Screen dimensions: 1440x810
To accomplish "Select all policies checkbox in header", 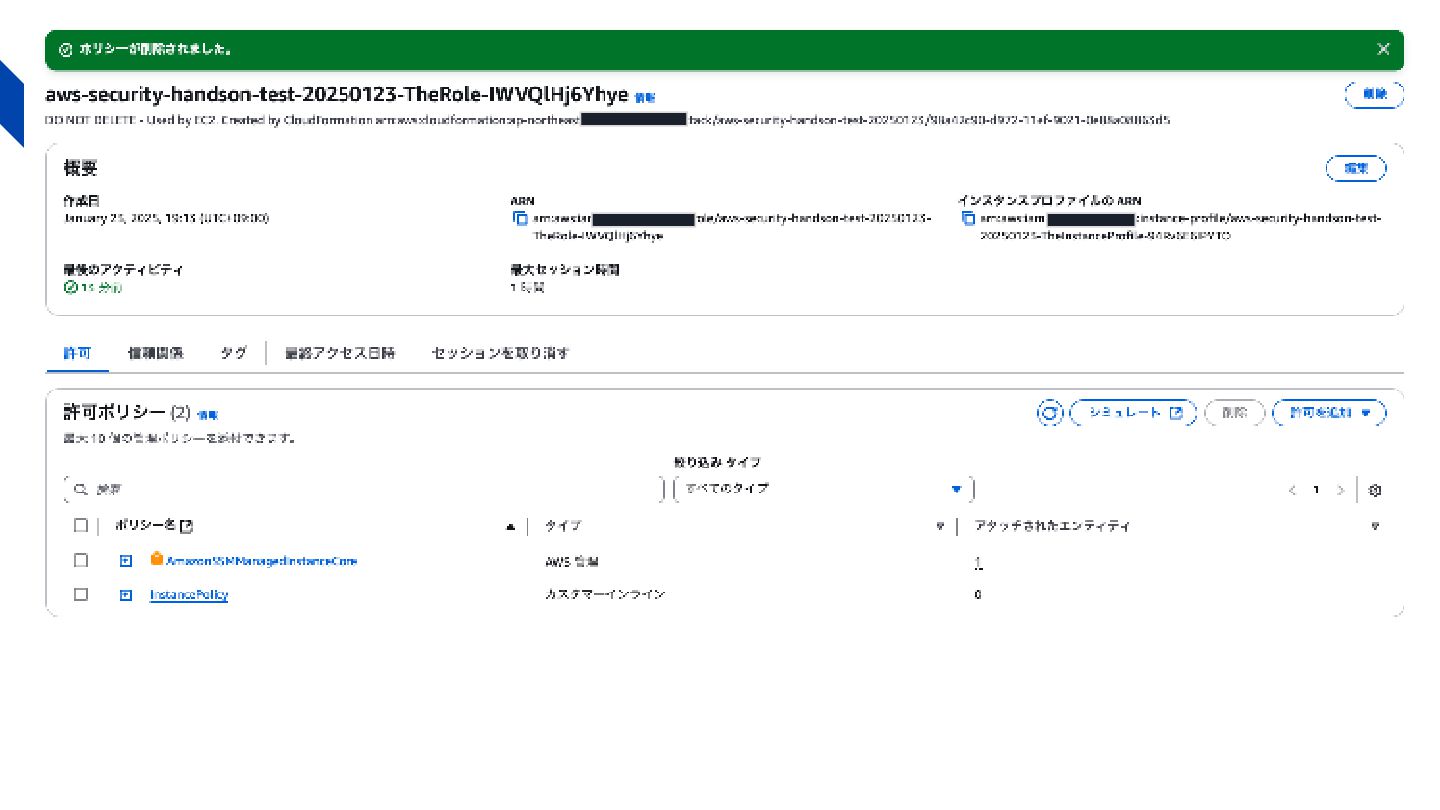I will (x=81, y=525).
